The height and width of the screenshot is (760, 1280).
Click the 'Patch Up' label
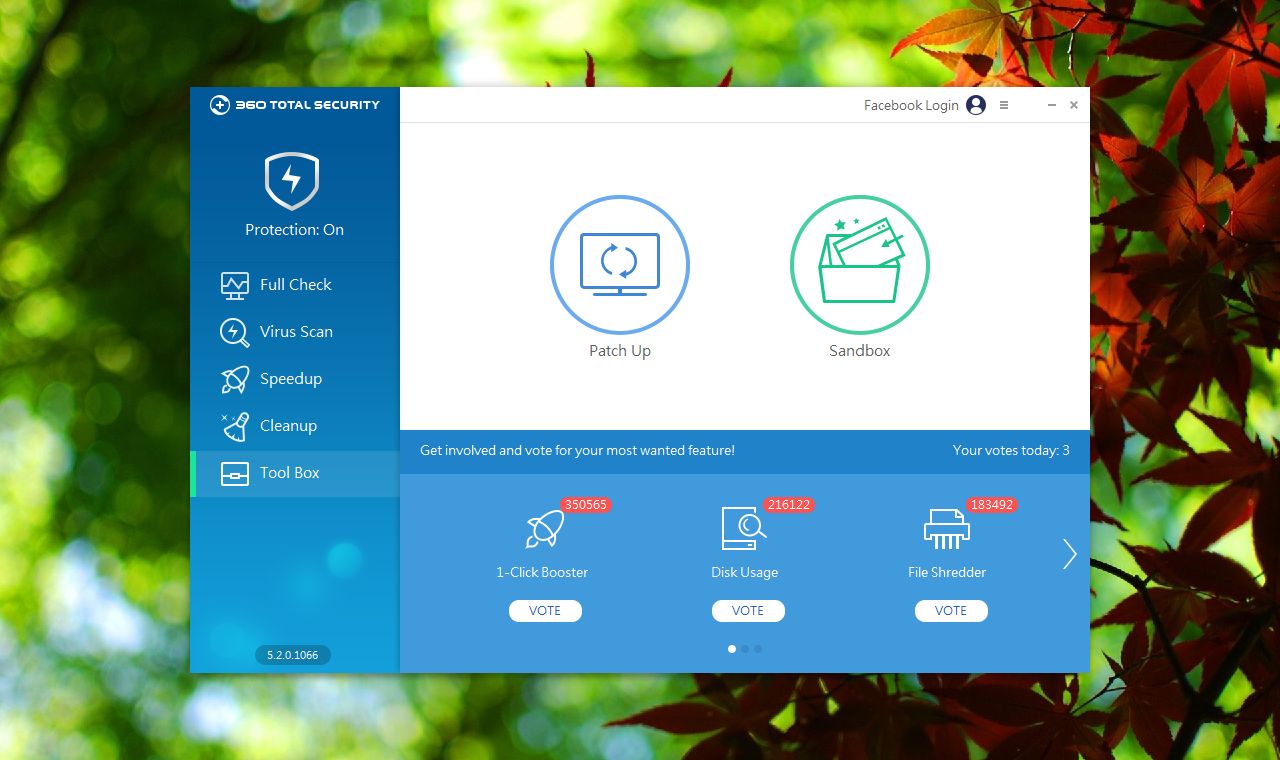click(x=620, y=351)
